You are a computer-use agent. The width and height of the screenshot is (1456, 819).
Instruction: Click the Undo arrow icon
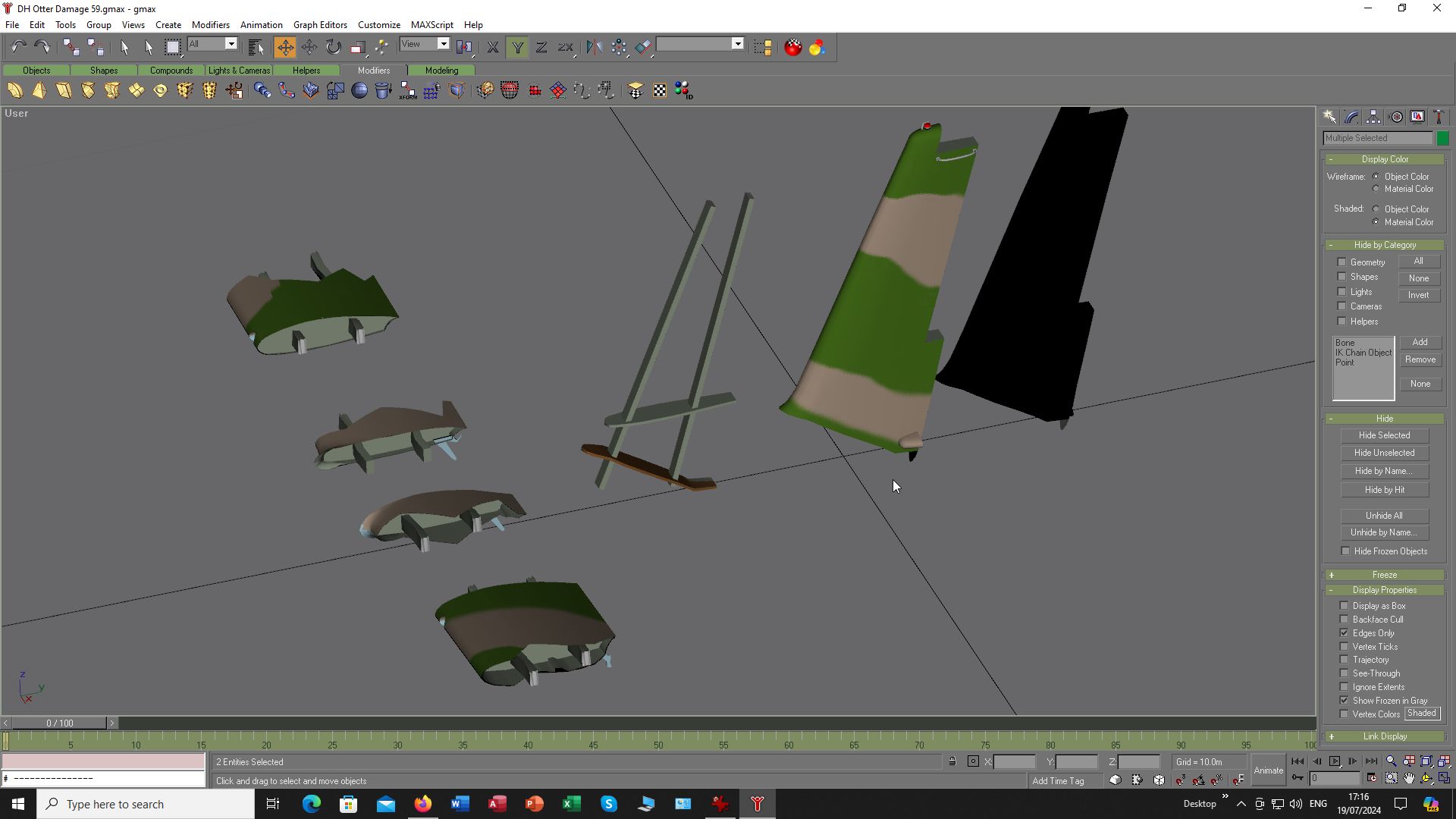18,47
